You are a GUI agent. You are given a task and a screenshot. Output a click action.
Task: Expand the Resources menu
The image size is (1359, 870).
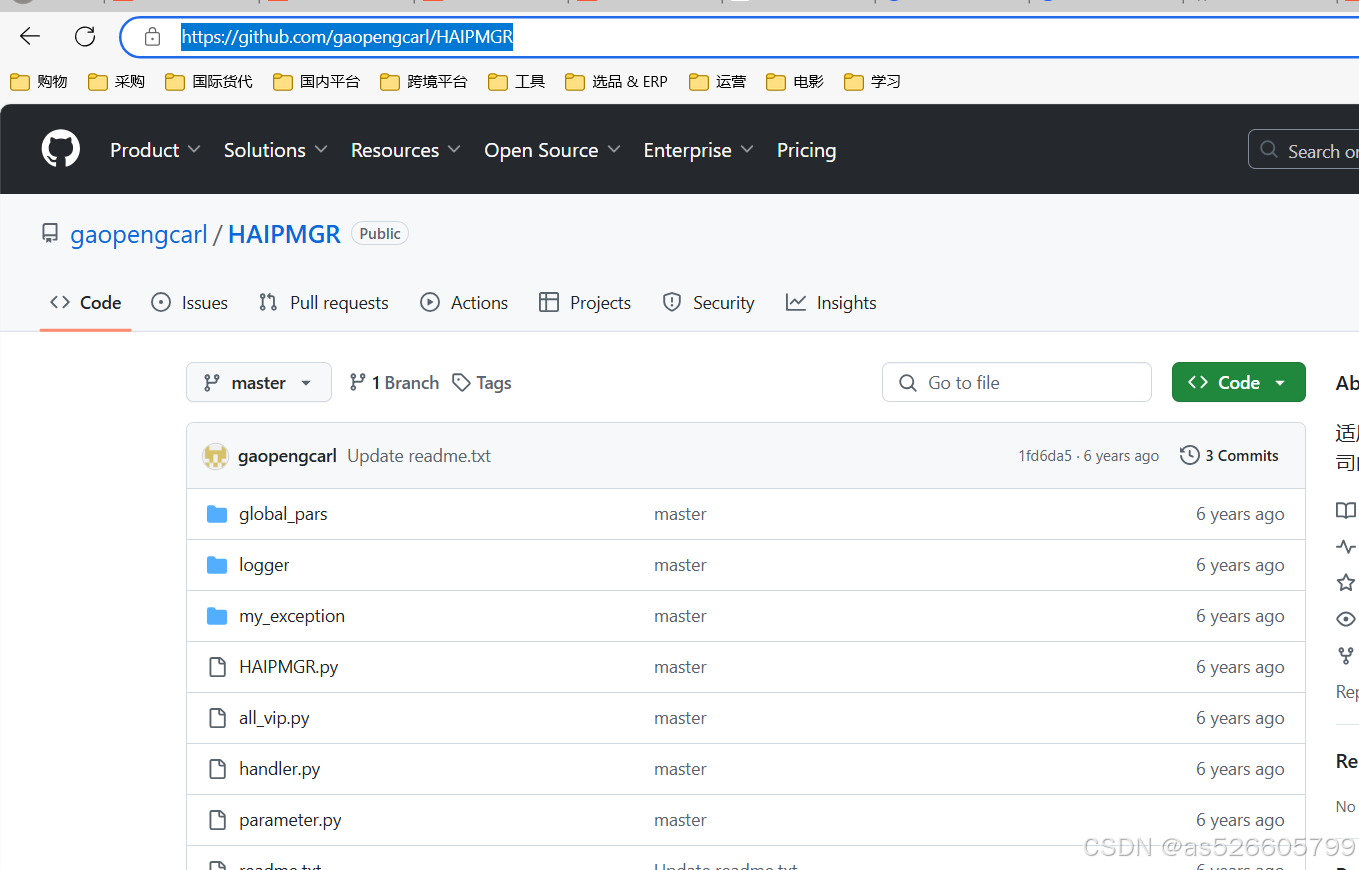pyautogui.click(x=405, y=150)
